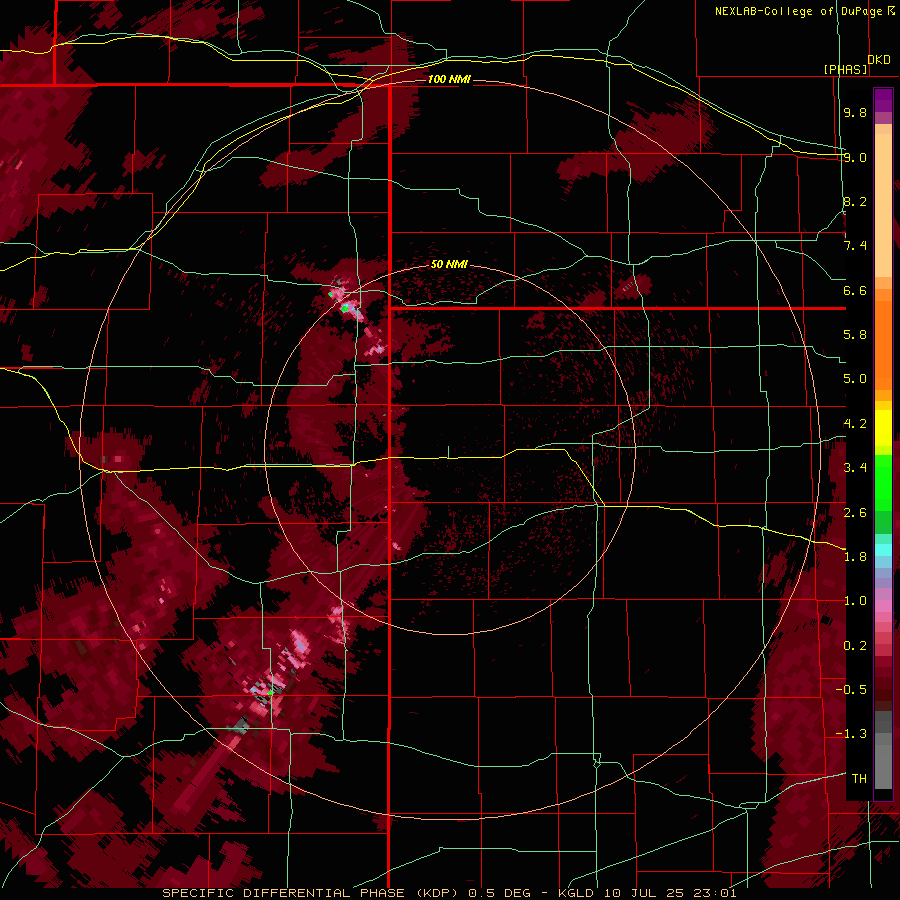Click the 100 NMI range ring label
Image resolution: width=900 pixels, height=900 pixels.
pyautogui.click(x=449, y=79)
